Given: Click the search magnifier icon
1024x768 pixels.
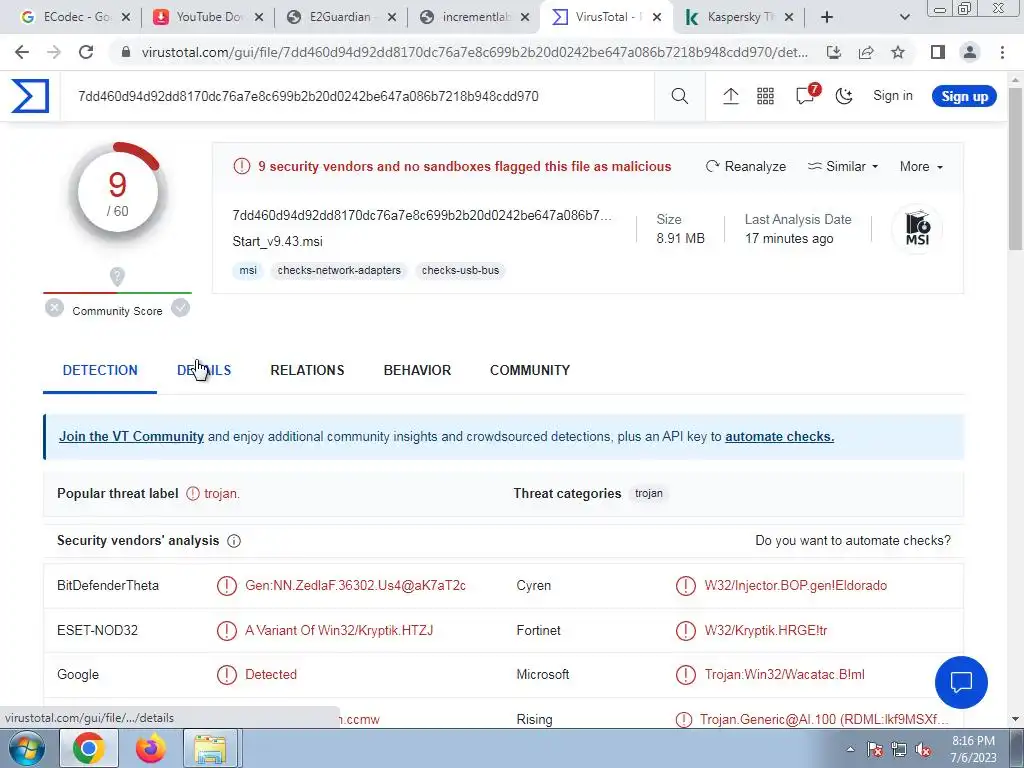Looking at the screenshot, I should [679, 96].
